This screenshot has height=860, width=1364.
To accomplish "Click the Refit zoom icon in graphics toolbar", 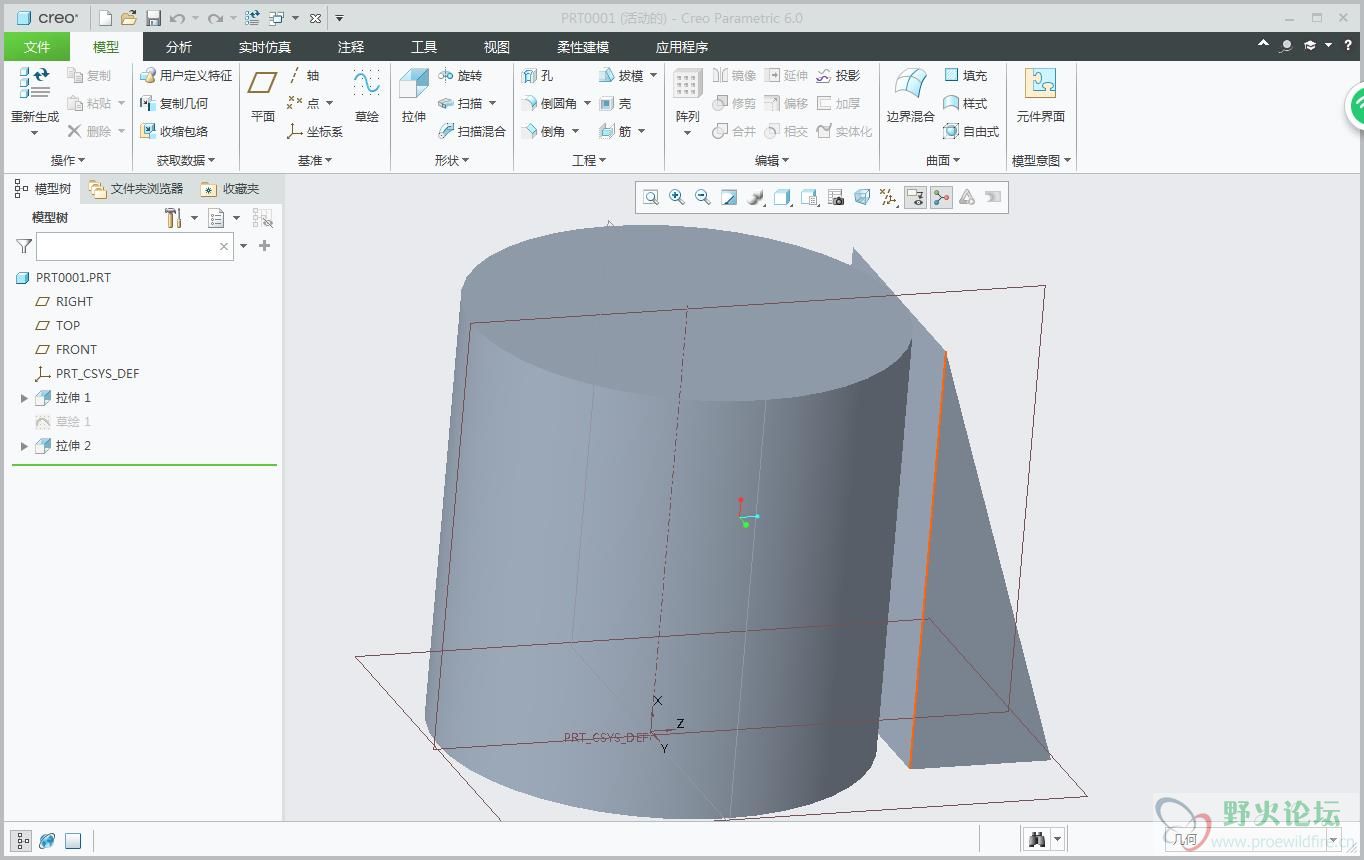I will 651,198.
